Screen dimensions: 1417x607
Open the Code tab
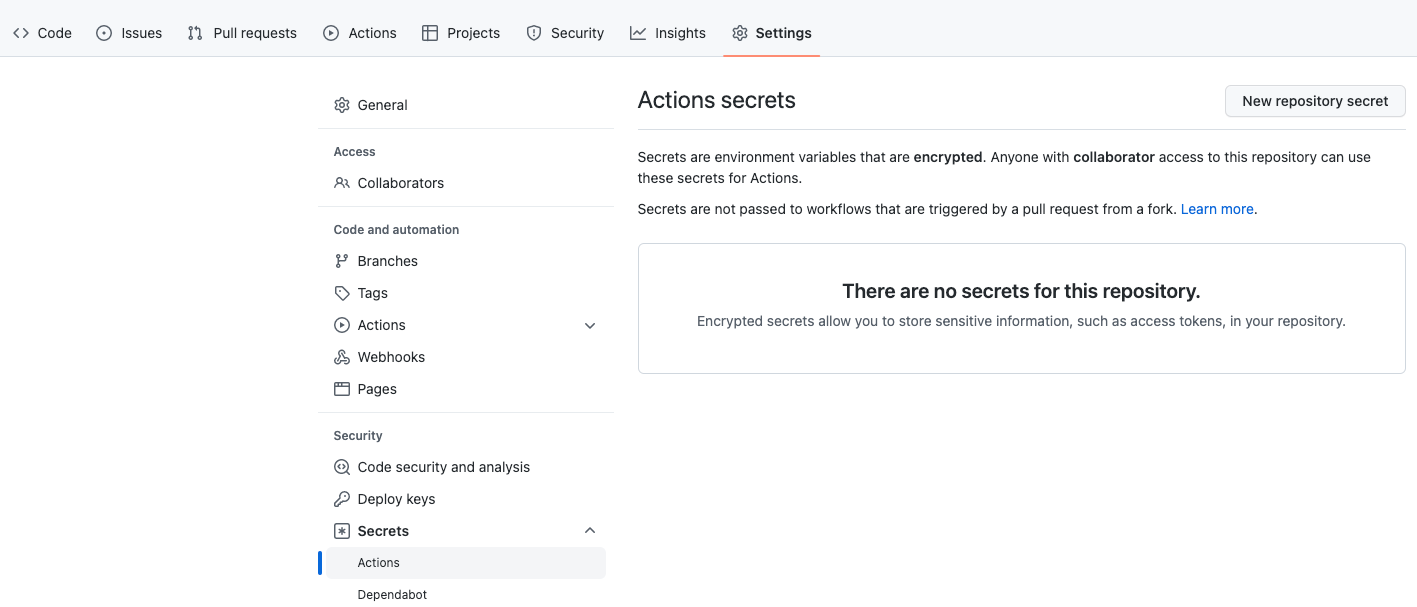[42, 33]
